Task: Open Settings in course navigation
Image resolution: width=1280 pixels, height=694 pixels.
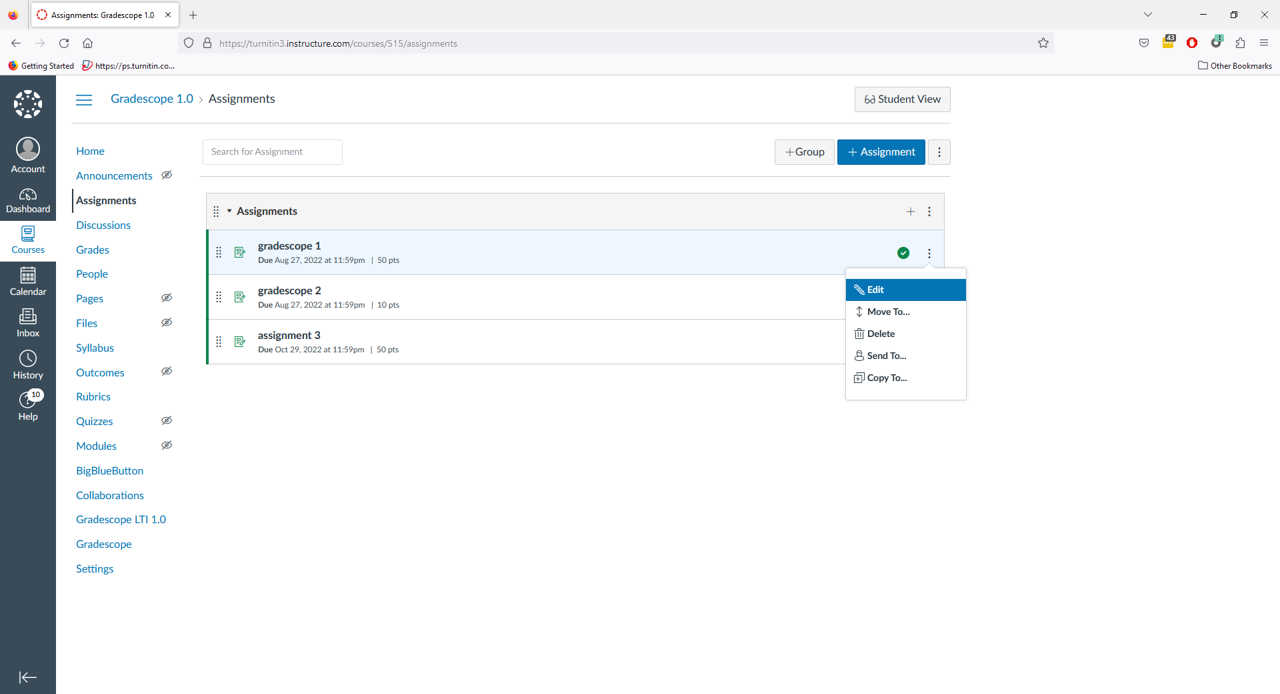Action: point(95,569)
